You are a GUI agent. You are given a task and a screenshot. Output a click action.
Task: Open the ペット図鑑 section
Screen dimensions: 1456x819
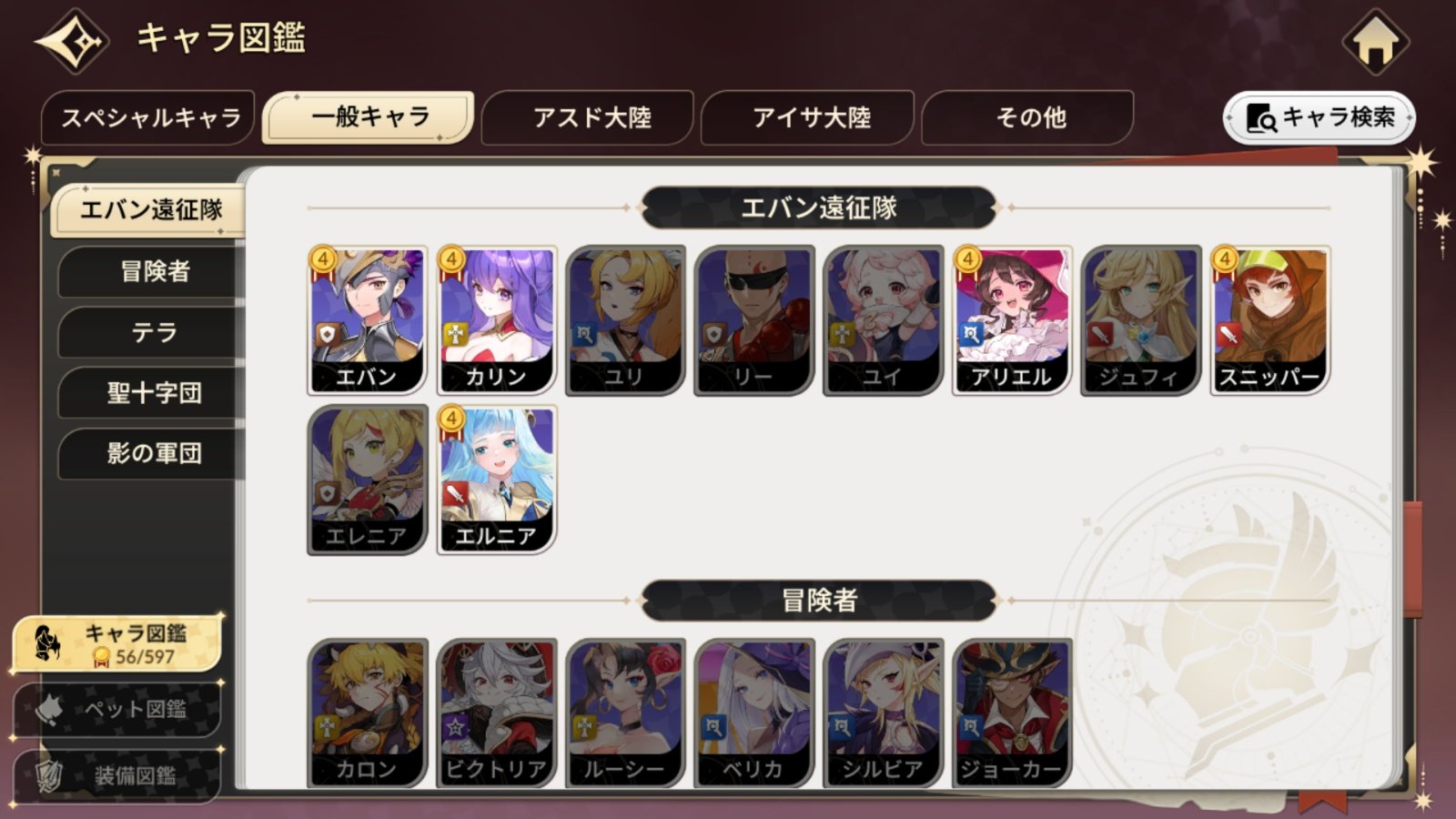(x=116, y=709)
